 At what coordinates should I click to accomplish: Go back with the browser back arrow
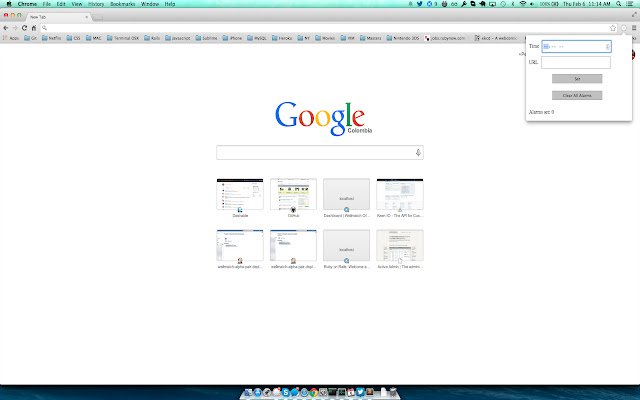click(x=6, y=28)
